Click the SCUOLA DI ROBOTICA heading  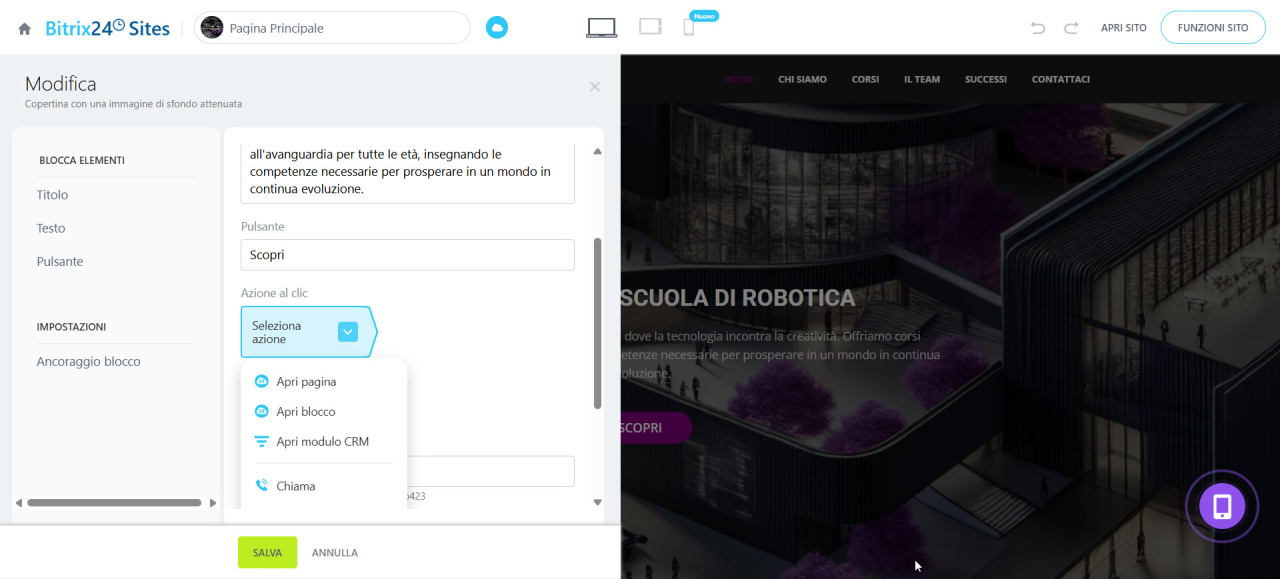coord(738,298)
